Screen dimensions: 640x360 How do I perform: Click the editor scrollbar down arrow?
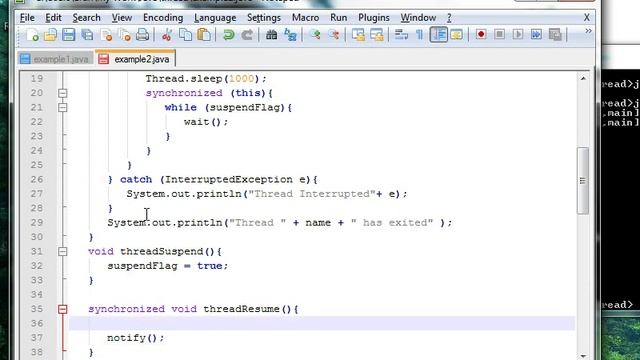(x=583, y=356)
